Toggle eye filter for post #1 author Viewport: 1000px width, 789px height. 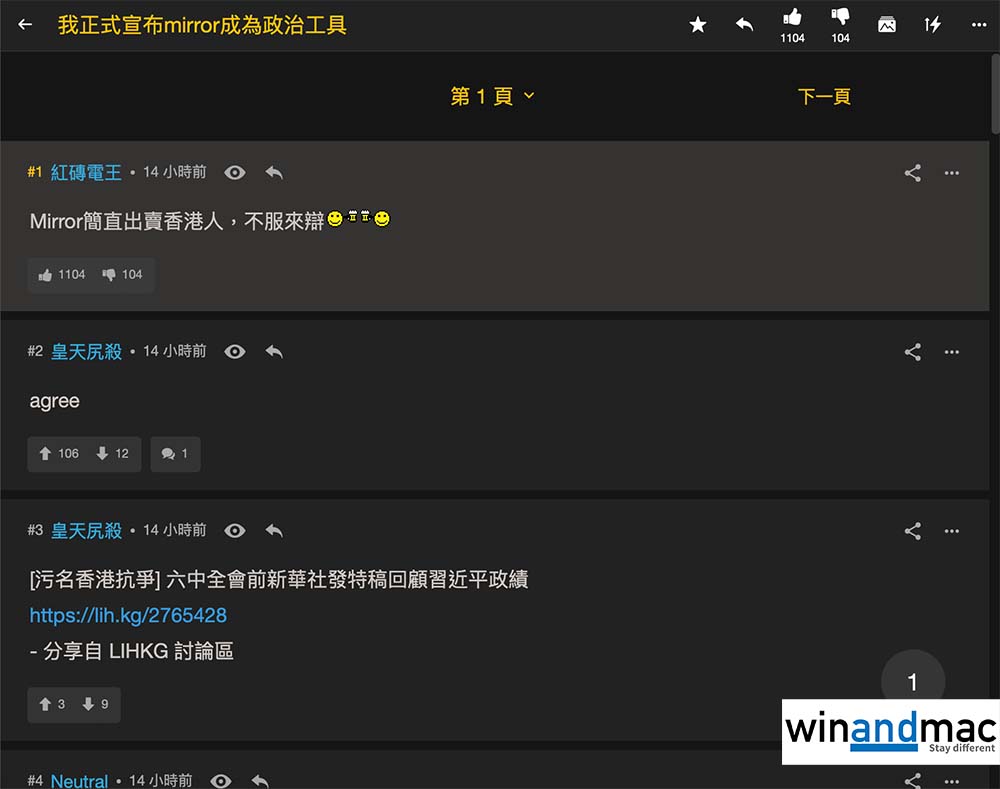[235, 172]
